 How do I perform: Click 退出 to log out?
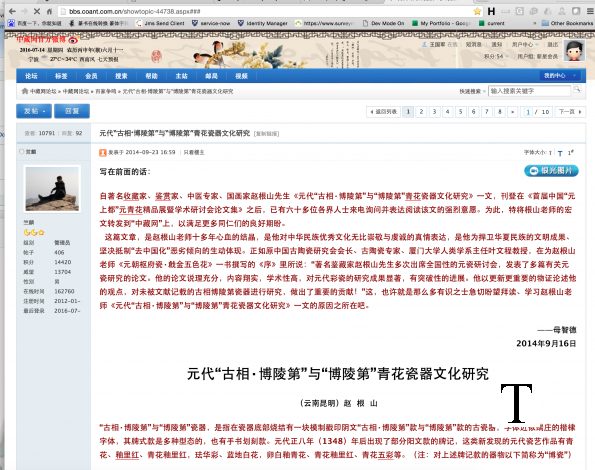[x=552, y=44]
